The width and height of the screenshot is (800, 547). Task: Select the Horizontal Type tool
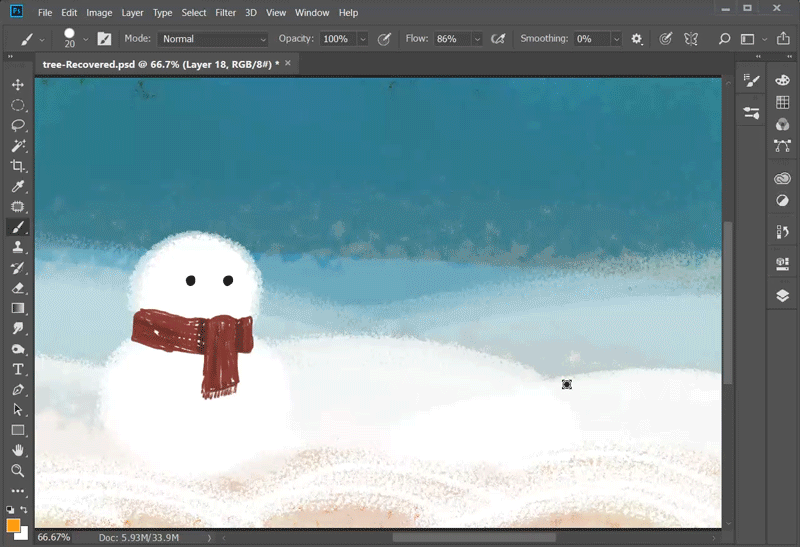click(x=18, y=369)
